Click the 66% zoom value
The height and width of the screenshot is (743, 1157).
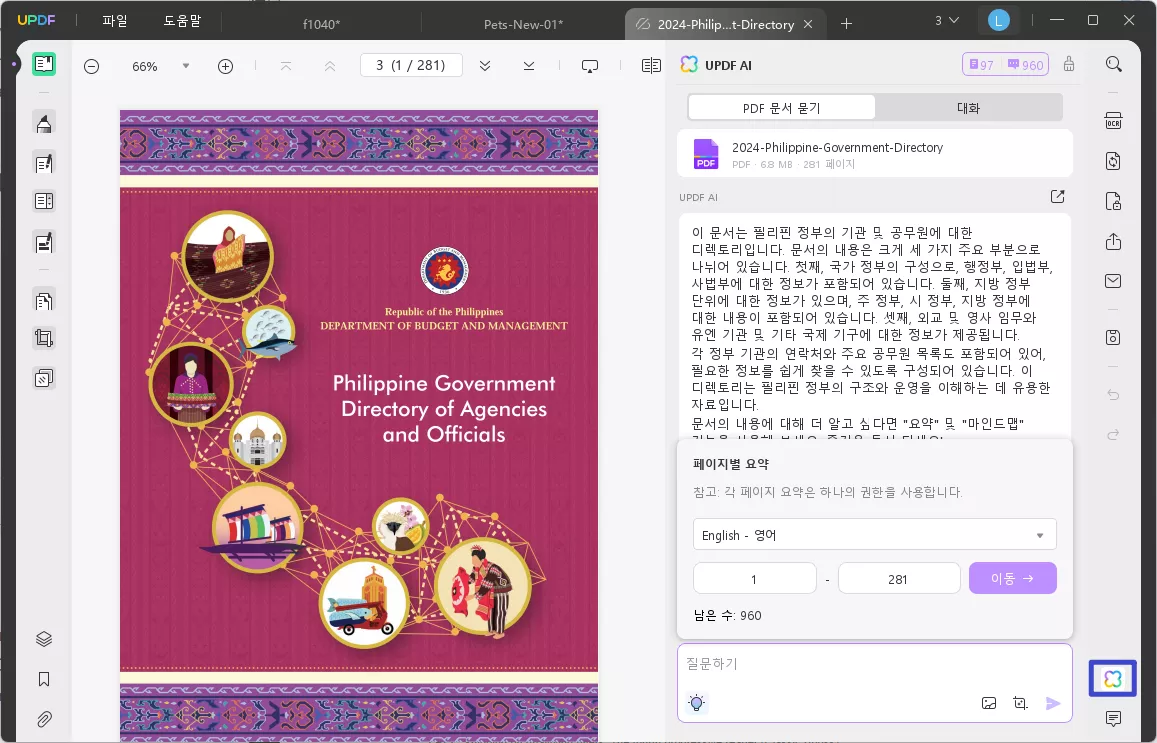145,66
